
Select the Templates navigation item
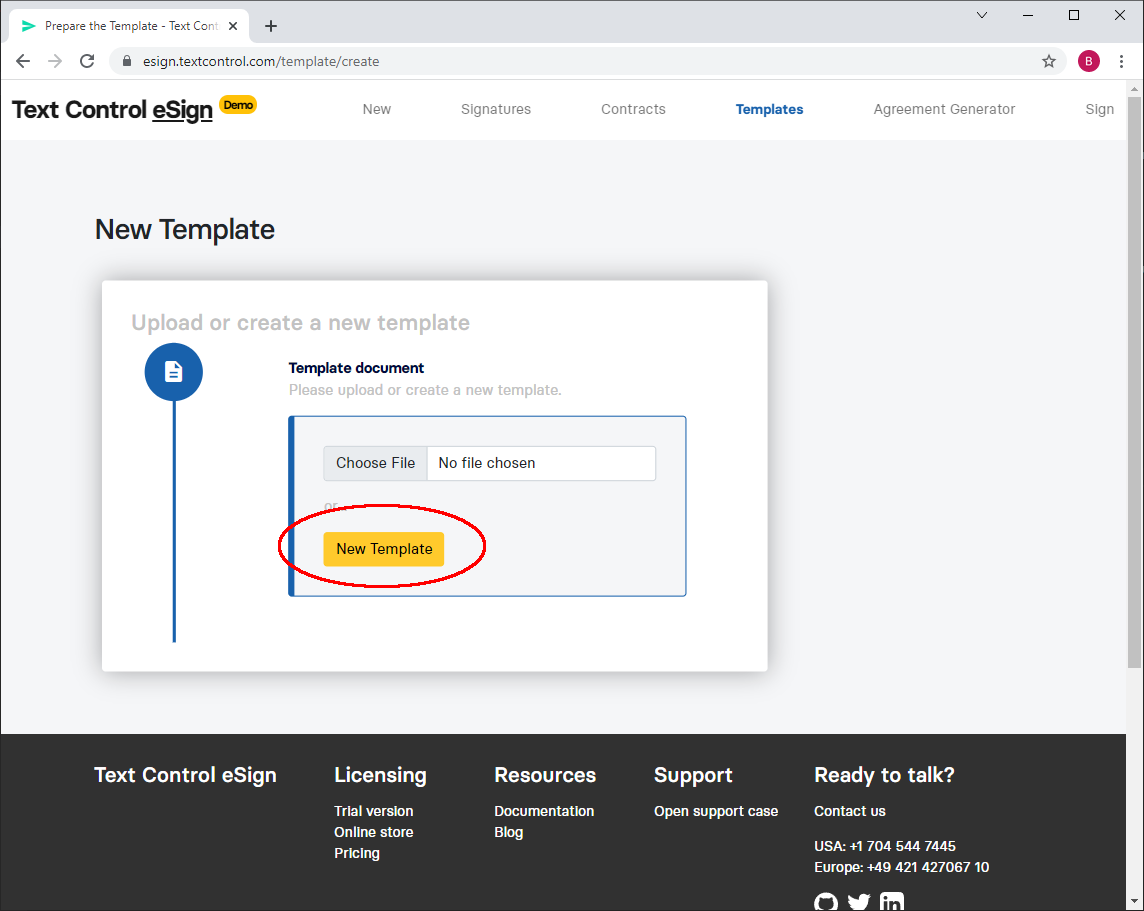click(770, 109)
